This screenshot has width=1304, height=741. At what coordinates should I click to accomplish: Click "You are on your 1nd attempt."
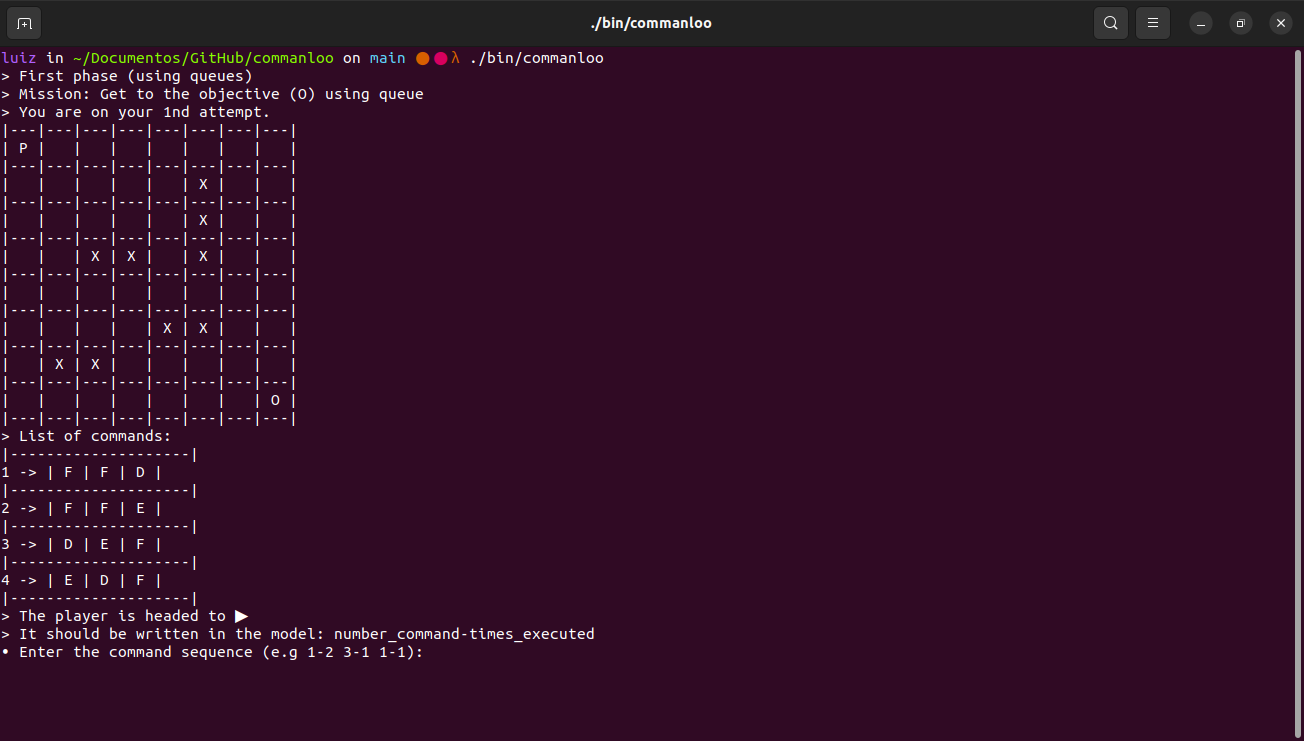coord(145,112)
